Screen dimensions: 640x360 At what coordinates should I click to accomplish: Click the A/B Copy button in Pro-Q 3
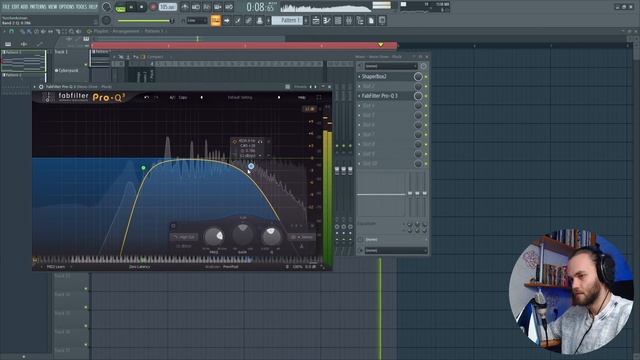178,98
